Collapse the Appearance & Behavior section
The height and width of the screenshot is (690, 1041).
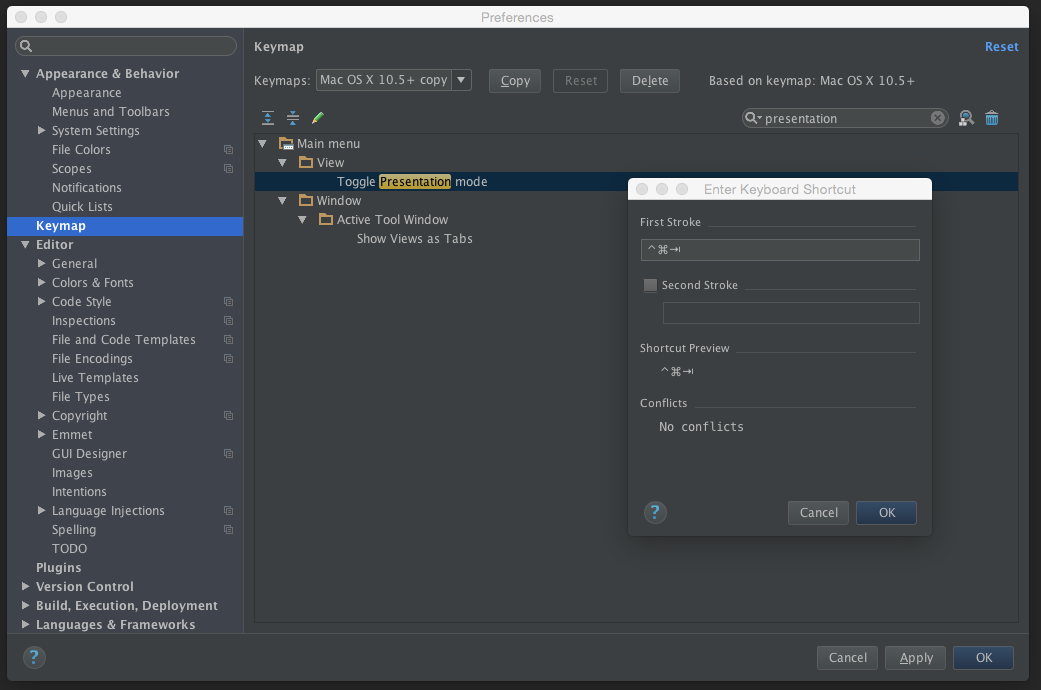coord(26,74)
